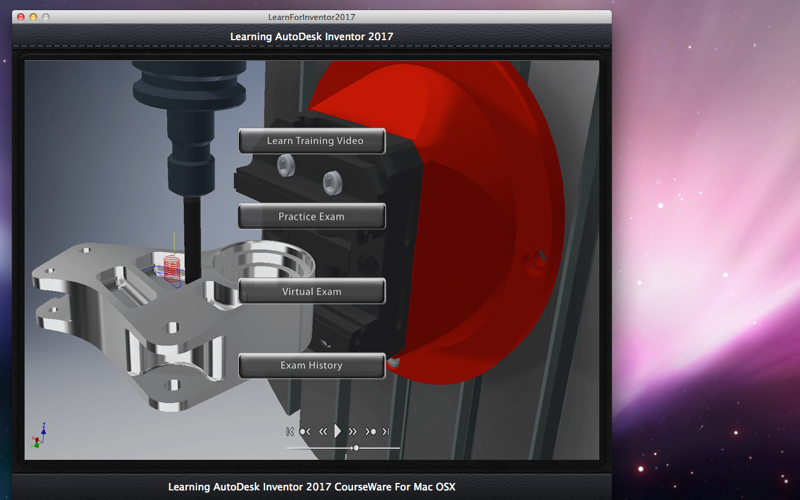Jump to the start of playback

pos(290,432)
